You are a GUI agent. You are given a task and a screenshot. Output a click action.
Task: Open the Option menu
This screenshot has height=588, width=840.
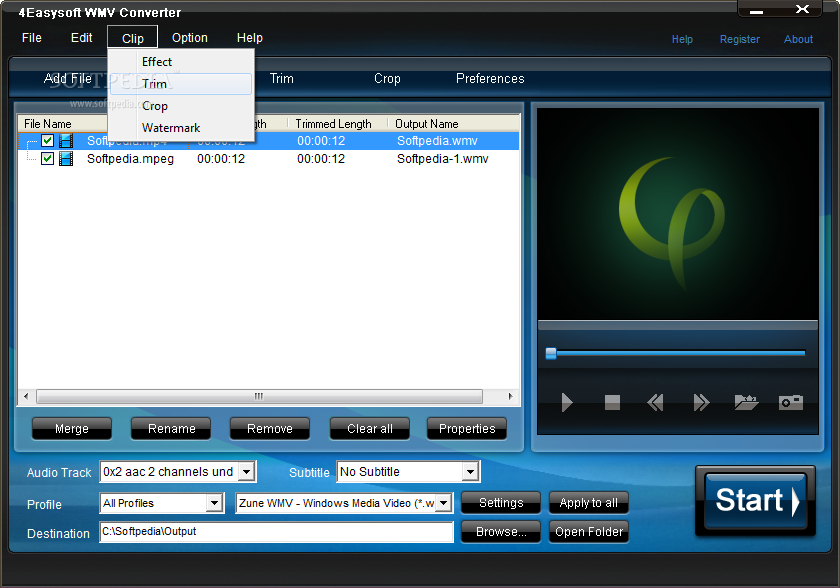pyautogui.click(x=190, y=38)
